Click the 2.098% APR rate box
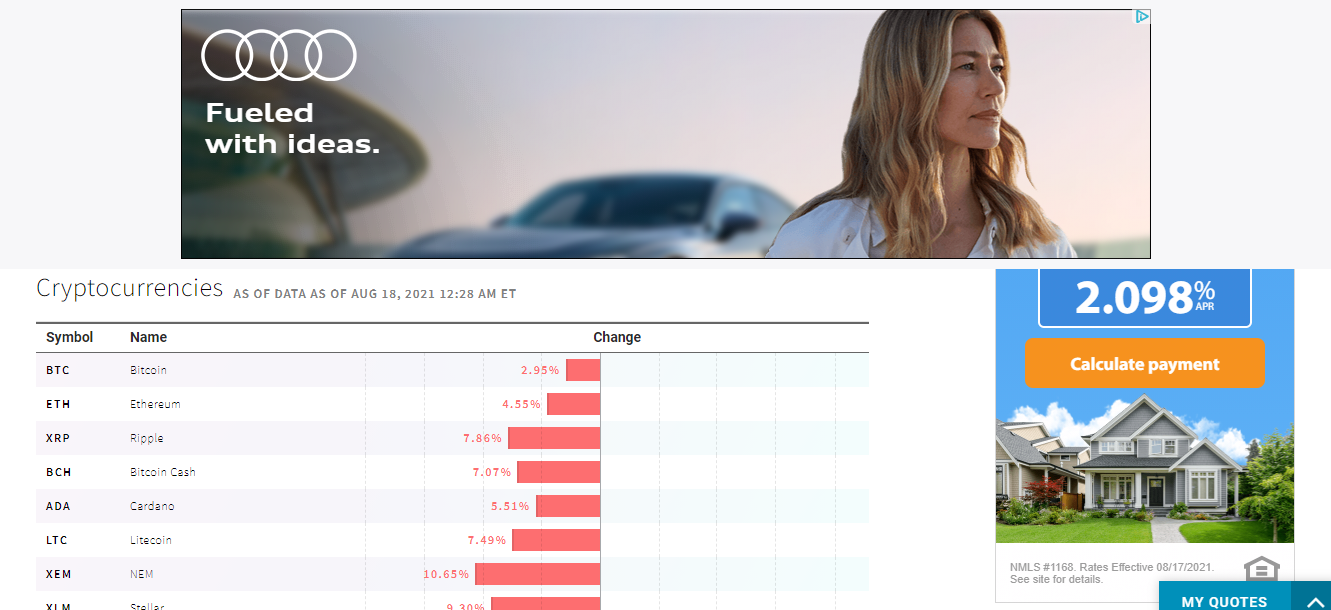 click(1144, 297)
